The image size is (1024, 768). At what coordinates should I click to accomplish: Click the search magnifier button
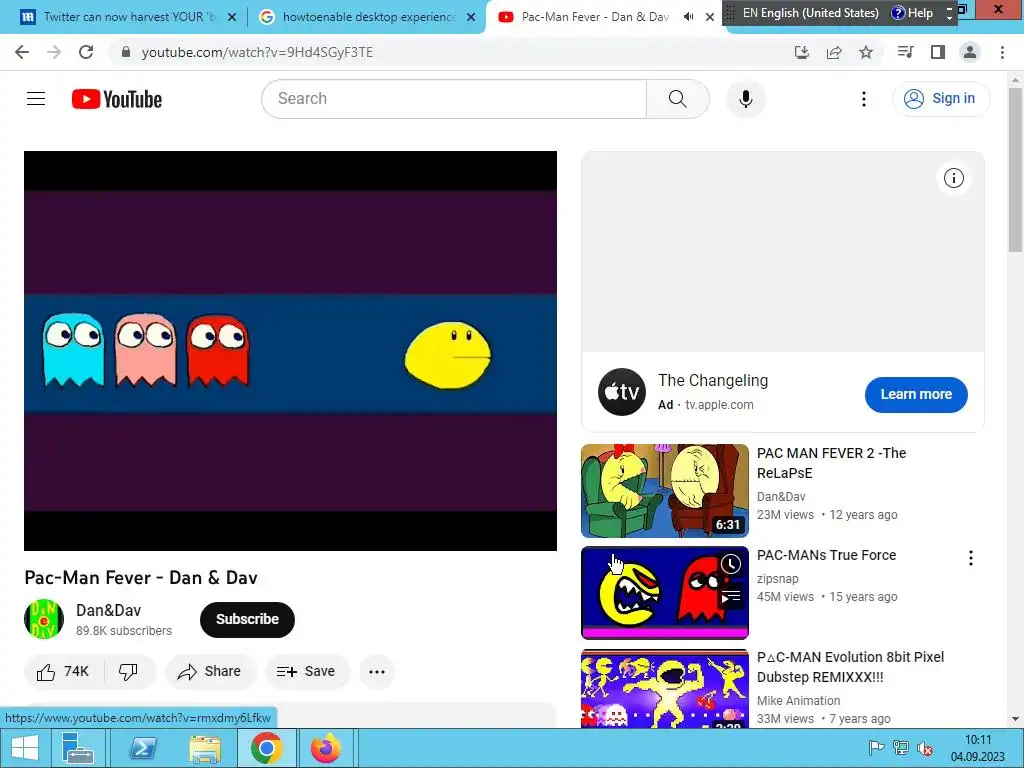(677, 99)
